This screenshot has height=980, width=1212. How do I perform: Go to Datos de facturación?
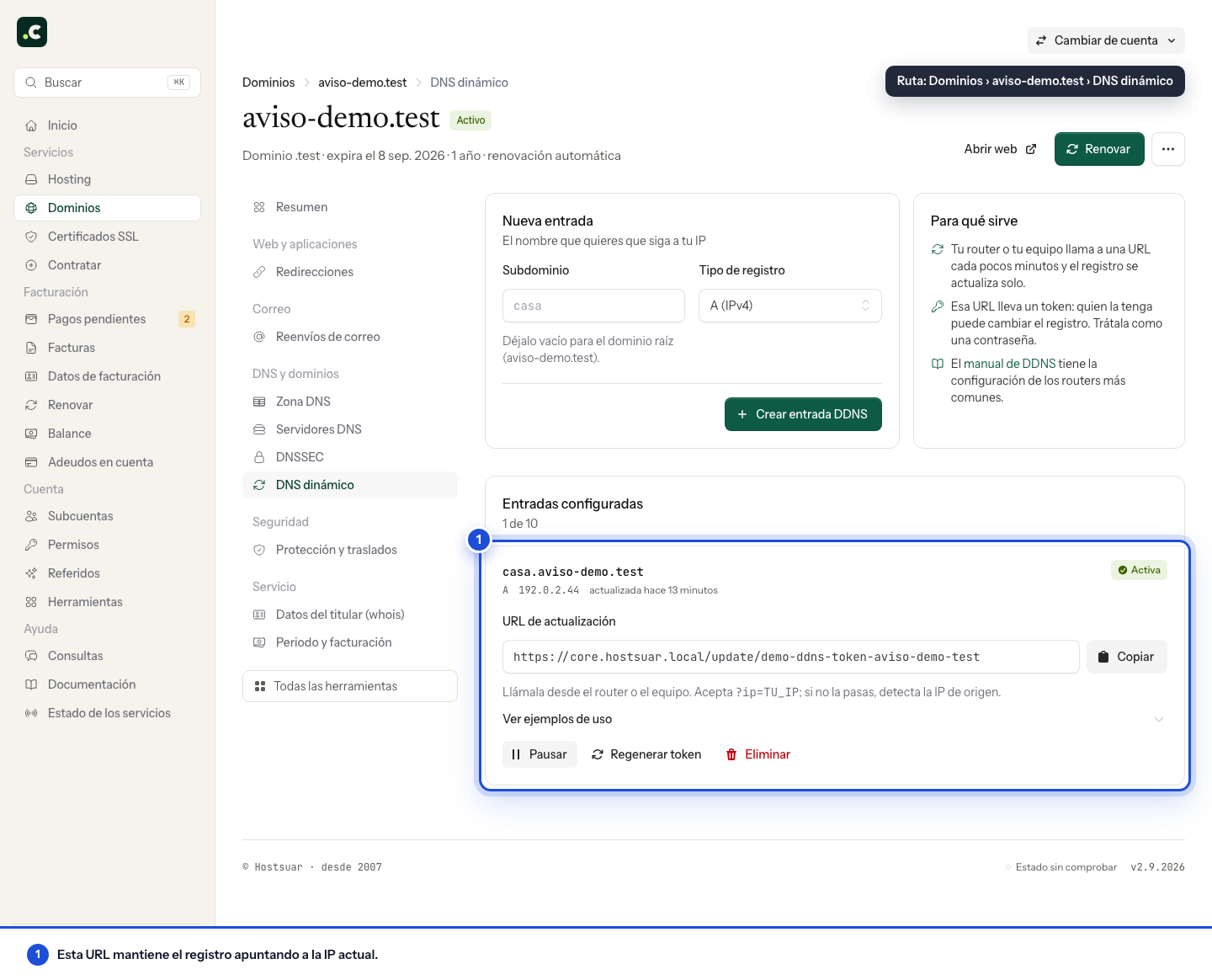tap(108, 376)
